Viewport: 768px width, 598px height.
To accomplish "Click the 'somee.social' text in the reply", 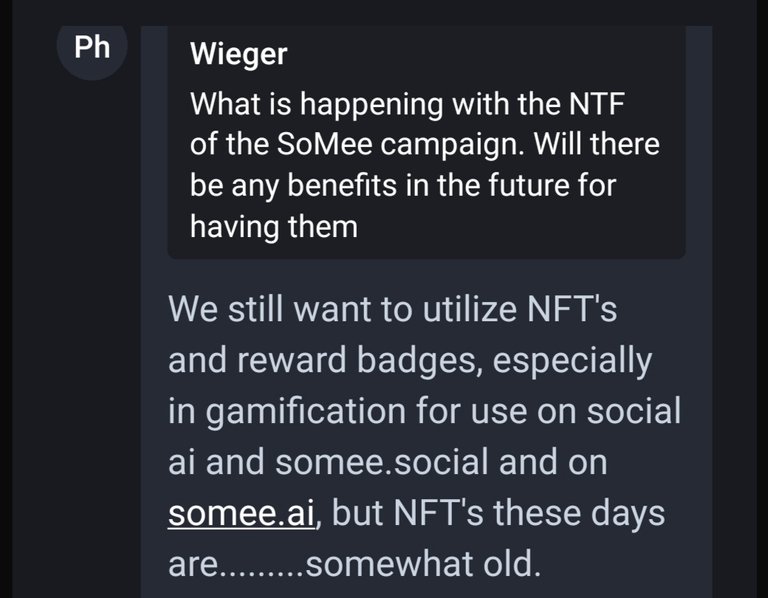I will coord(382,462).
